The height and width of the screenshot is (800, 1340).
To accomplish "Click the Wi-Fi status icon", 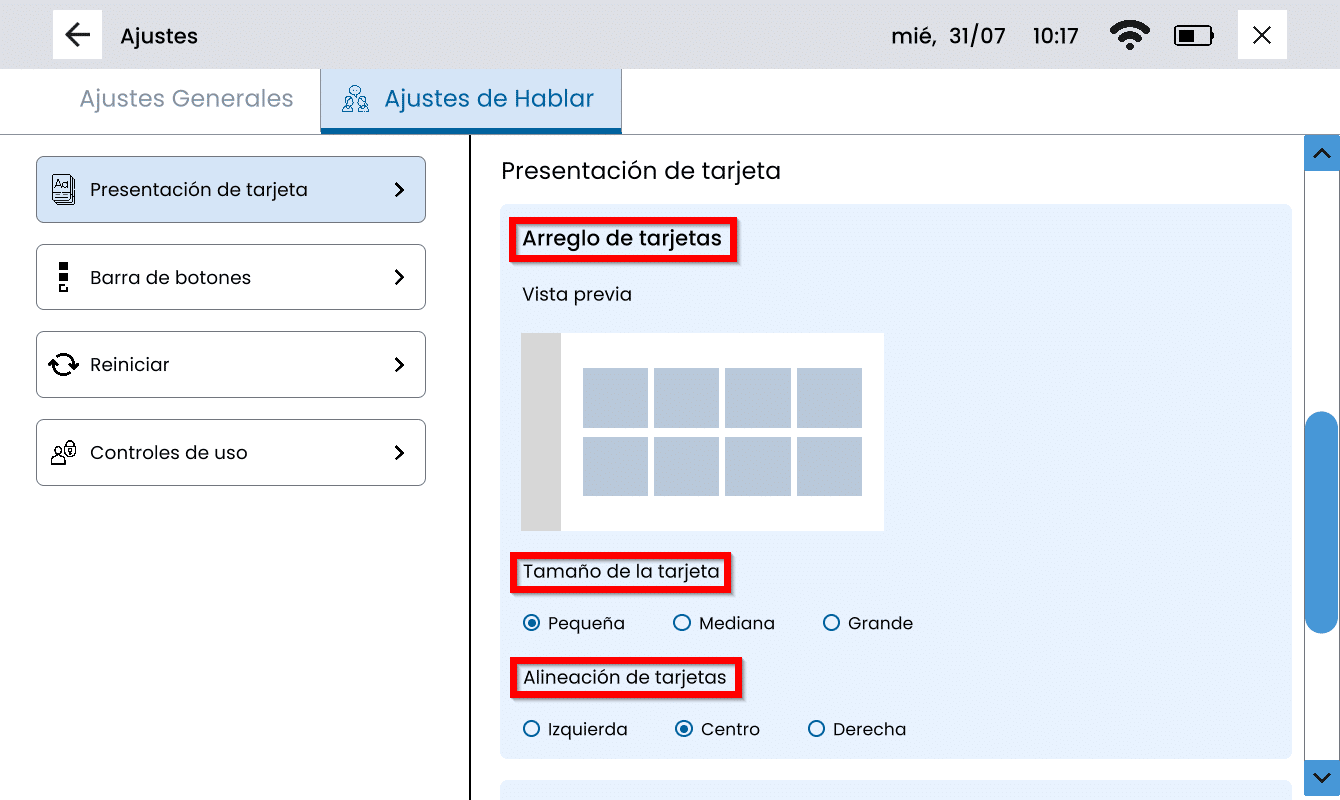I will pos(1129,36).
